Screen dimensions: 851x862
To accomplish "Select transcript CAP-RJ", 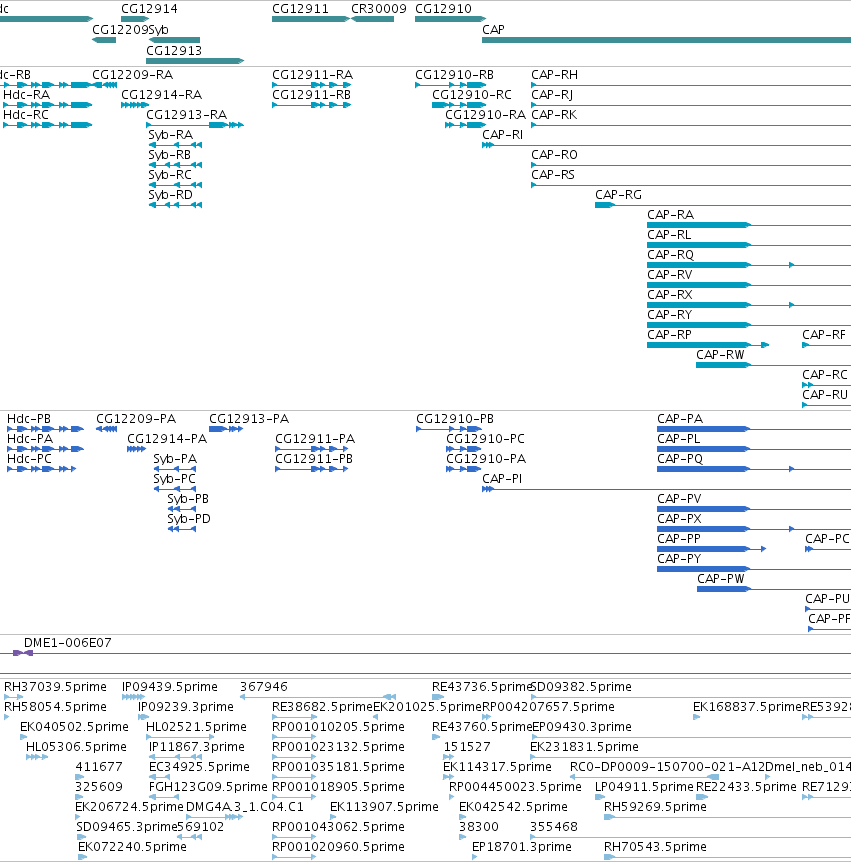I will [x=691, y=105].
